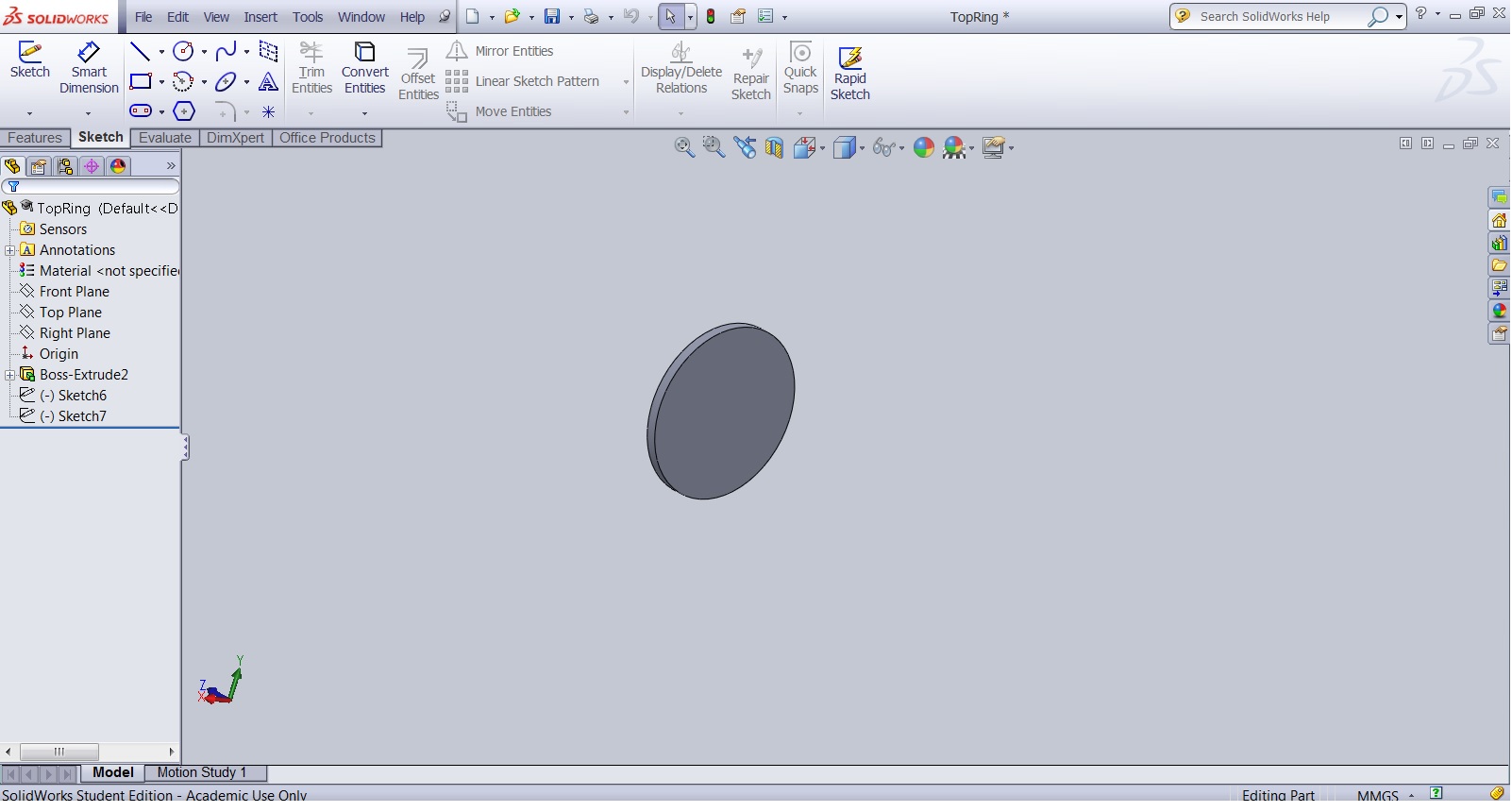Open the DisplayManager tab icon
The image size is (1512, 812).
click(118, 166)
